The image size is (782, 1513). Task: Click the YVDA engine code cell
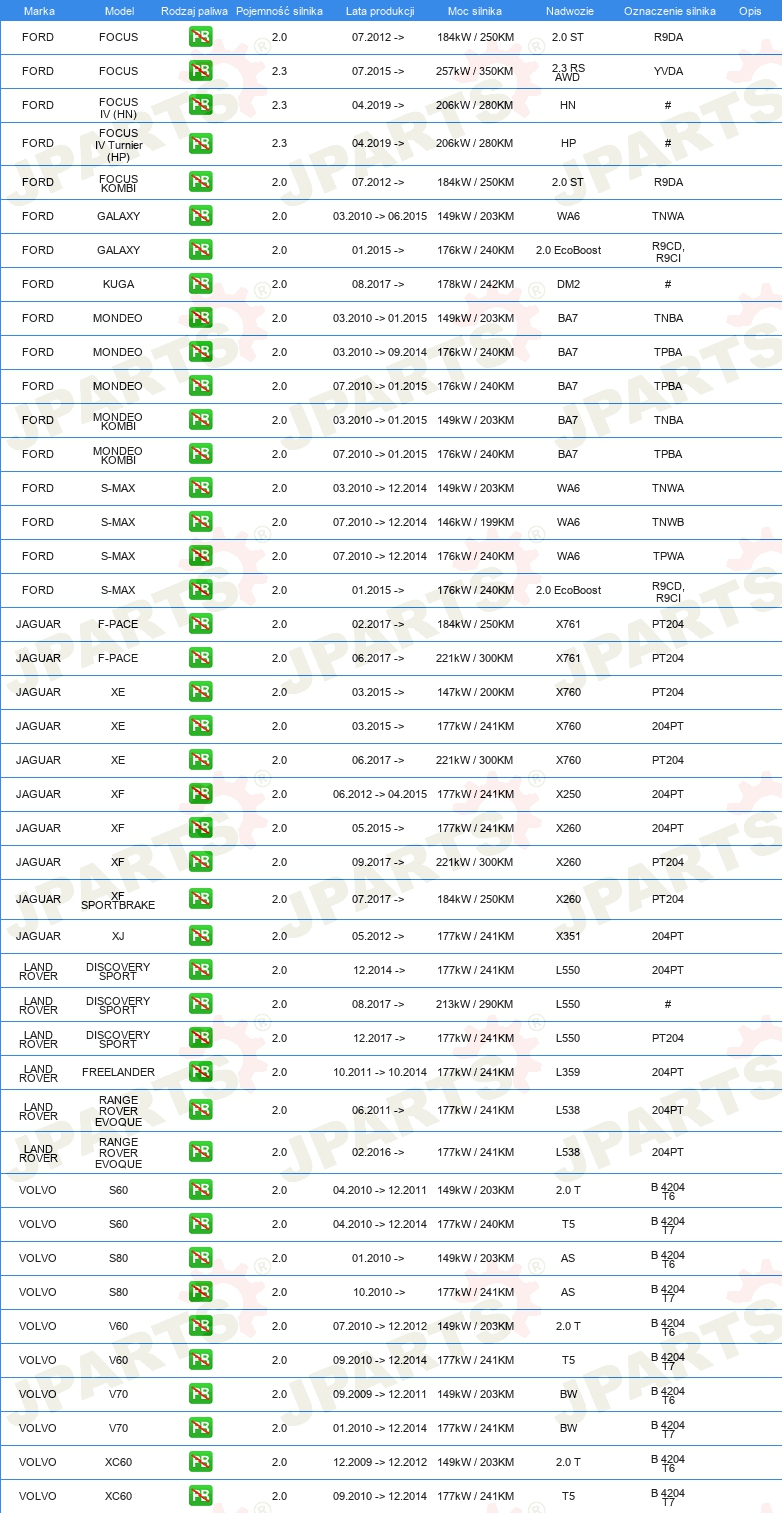pos(668,71)
